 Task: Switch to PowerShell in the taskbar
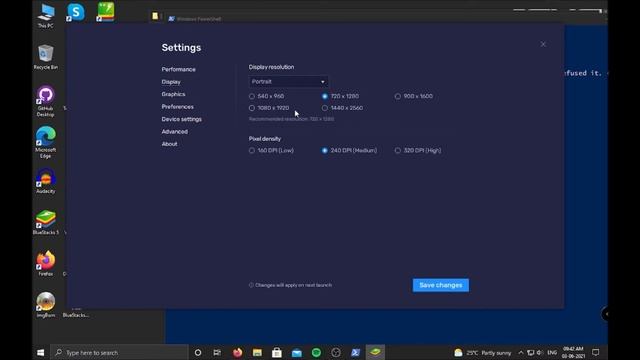[x=356, y=352]
